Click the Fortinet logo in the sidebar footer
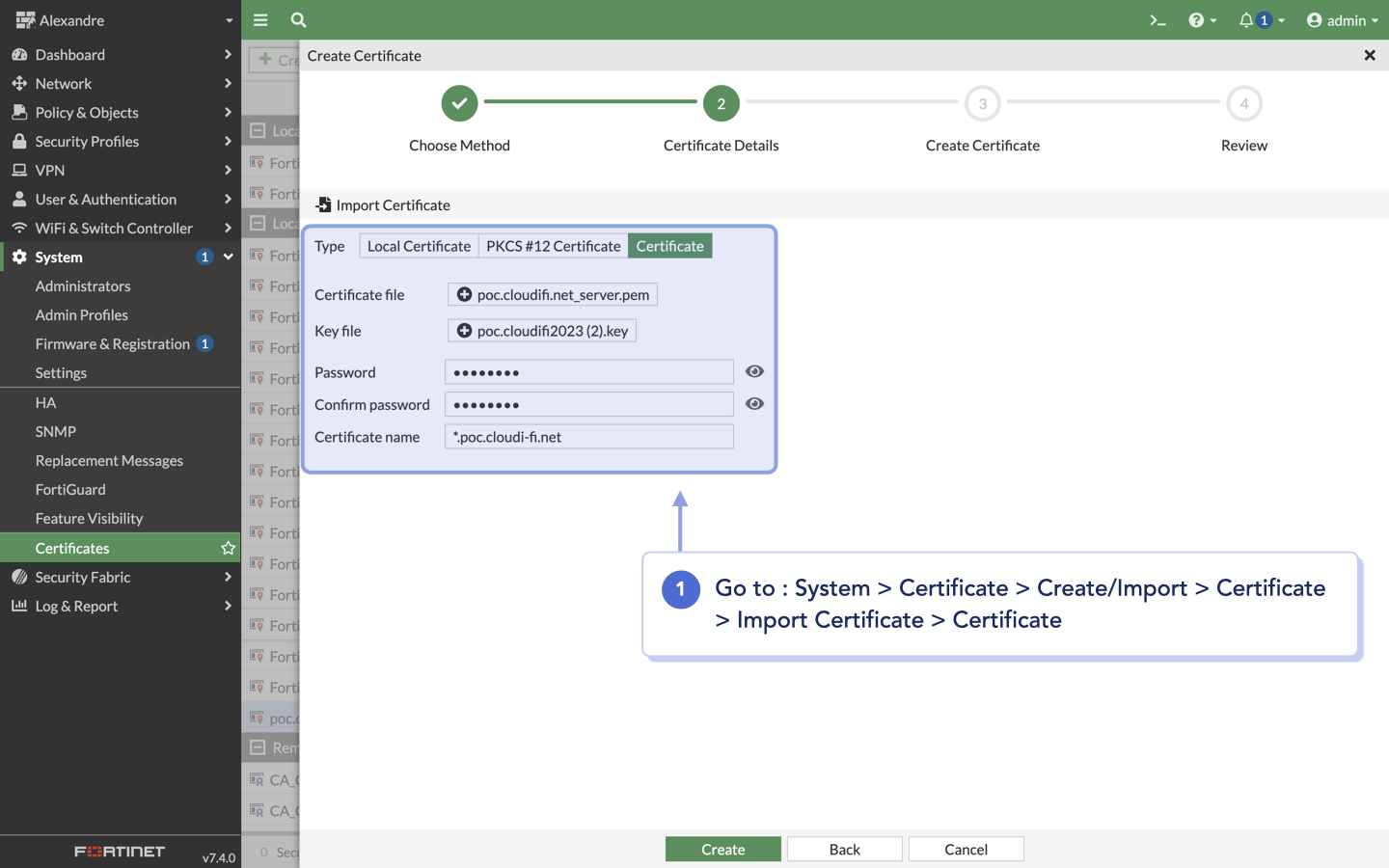The width and height of the screenshot is (1389, 868). (x=119, y=852)
